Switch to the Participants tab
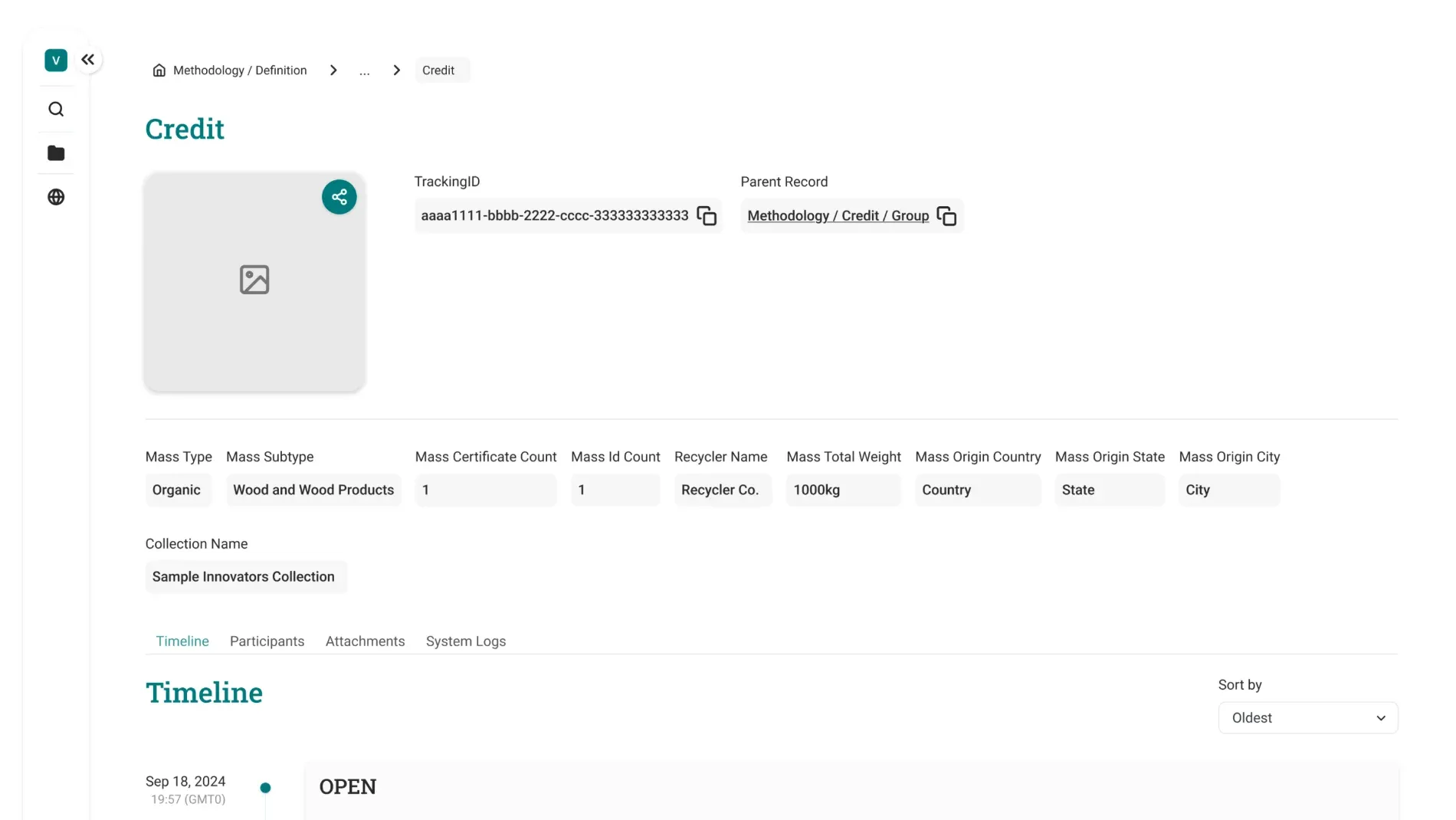Viewport: 1456px width, 820px height. click(267, 641)
